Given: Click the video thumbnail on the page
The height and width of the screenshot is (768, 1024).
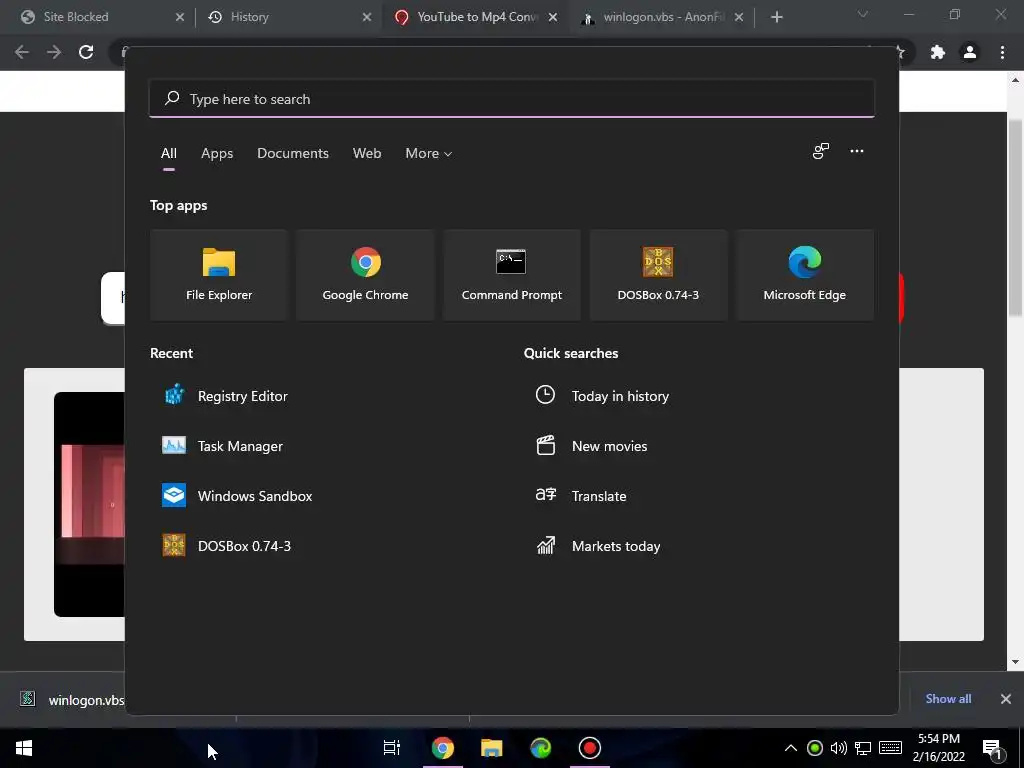Looking at the screenshot, I should 89,504.
